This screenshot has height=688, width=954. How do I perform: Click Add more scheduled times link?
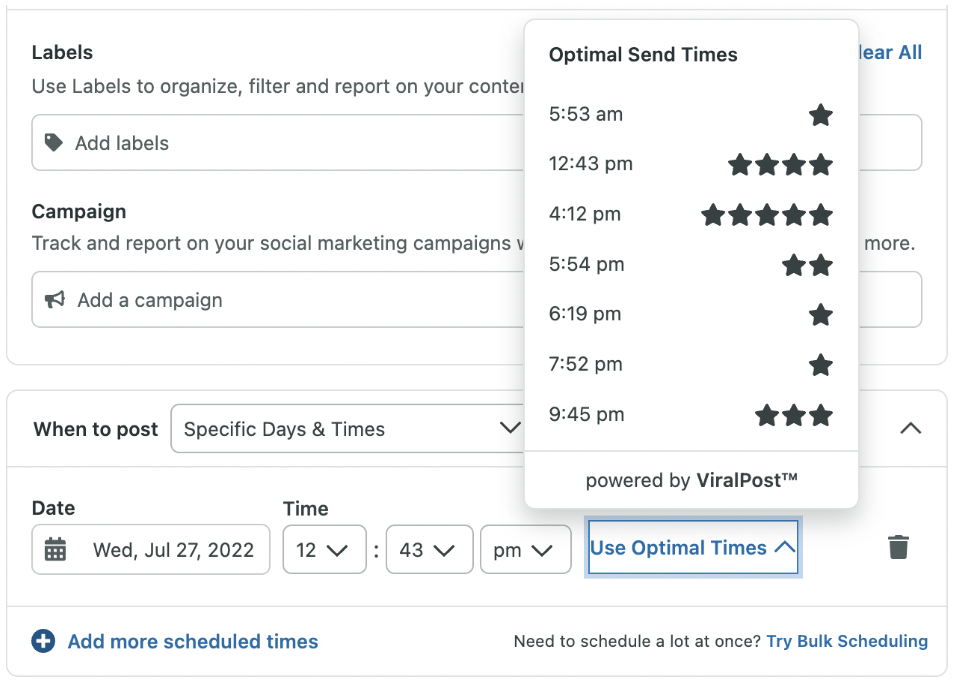tap(192, 641)
